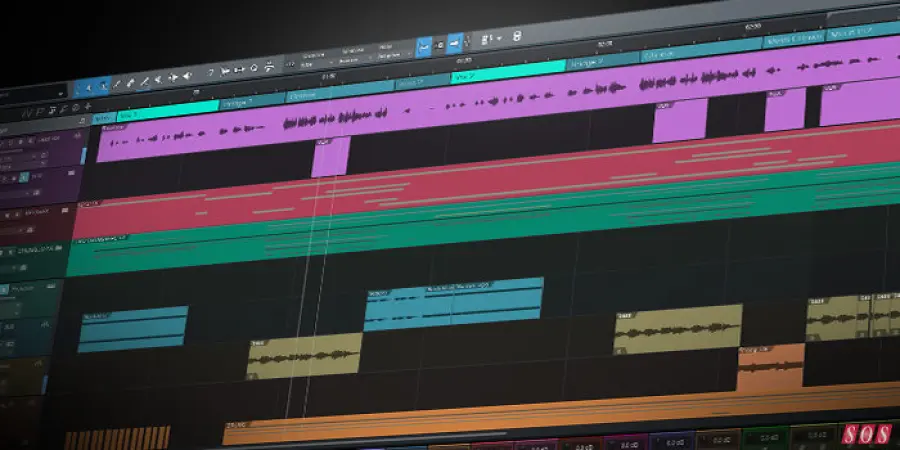Select the Mute tool
The height and width of the screenshot is (450, 900).
click(158, 80)
